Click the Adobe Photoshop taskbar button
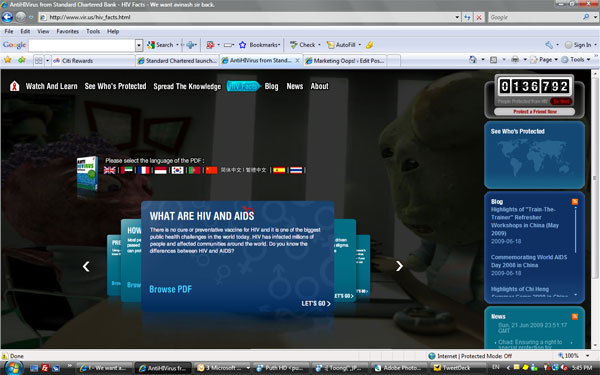The width and height of the screenshot is (600, 375). tap(399, 368)
